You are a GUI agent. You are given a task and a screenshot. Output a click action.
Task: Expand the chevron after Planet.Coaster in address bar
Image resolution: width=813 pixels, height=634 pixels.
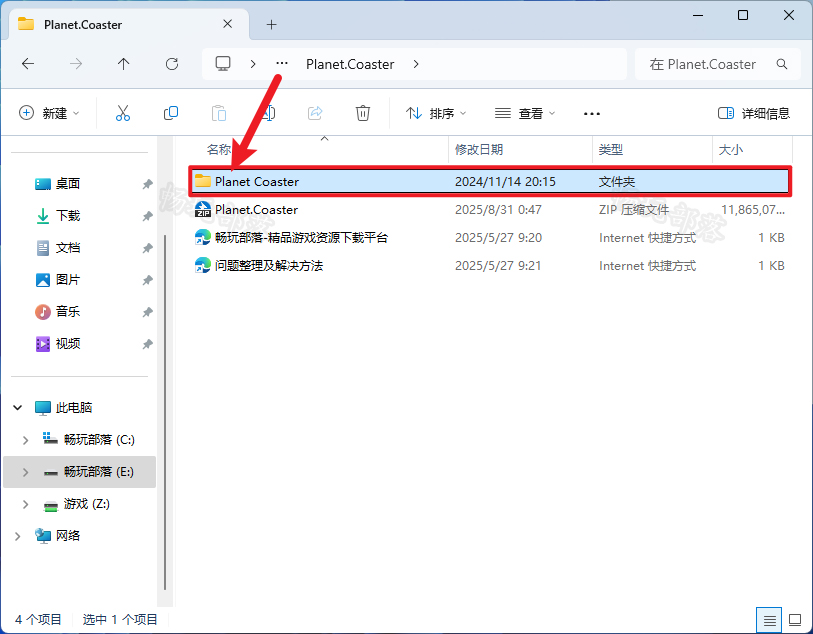pyautogui.click(x=416, y=64)
